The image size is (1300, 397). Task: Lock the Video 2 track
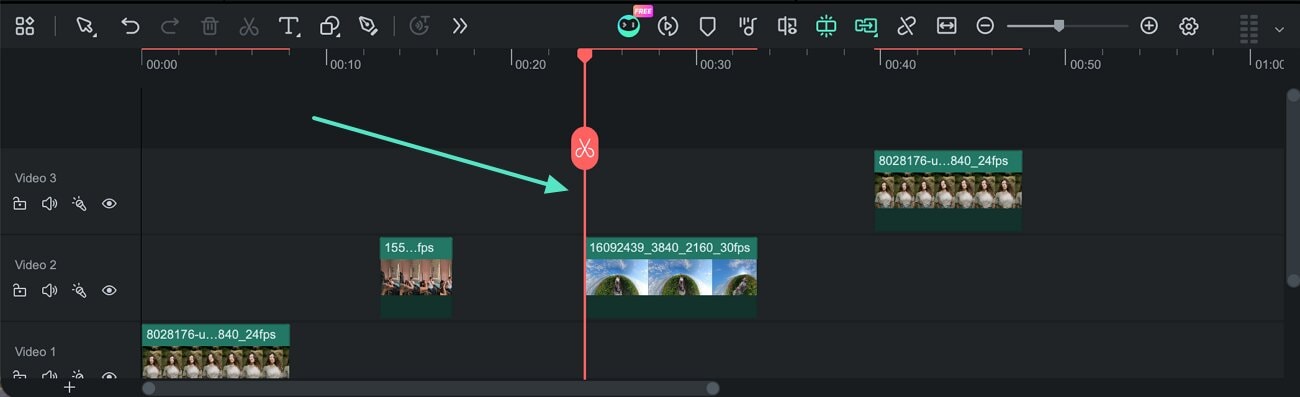point(20,291)
